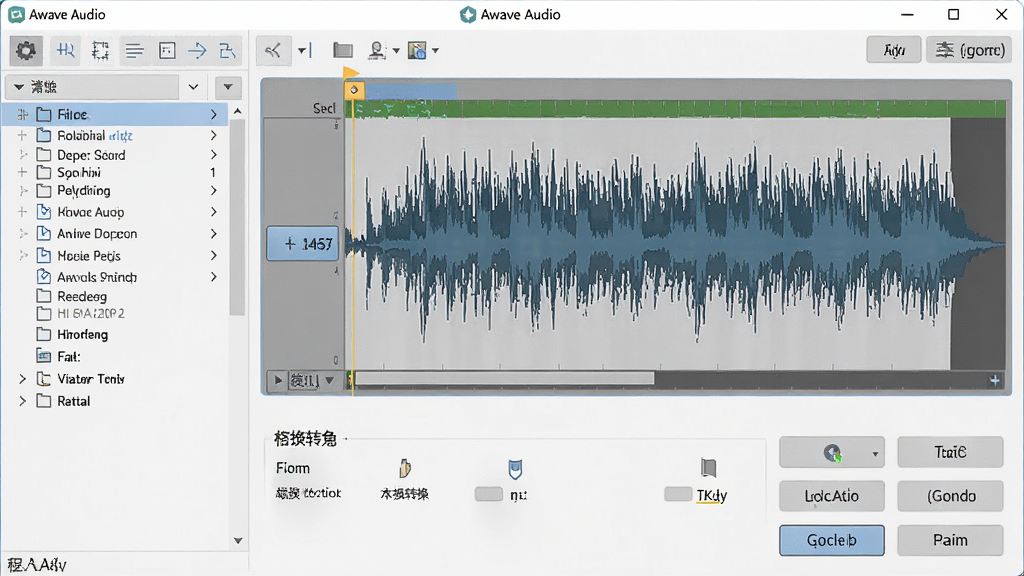Viewport: 1024px width, 576px height.
Task: Open the folder icon in editor toolbar
Action: (343, 50)
